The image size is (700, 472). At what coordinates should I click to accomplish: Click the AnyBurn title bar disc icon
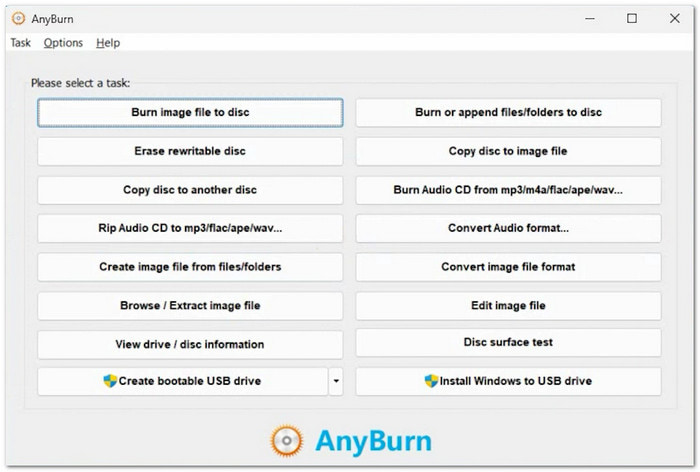pos(18,19)
